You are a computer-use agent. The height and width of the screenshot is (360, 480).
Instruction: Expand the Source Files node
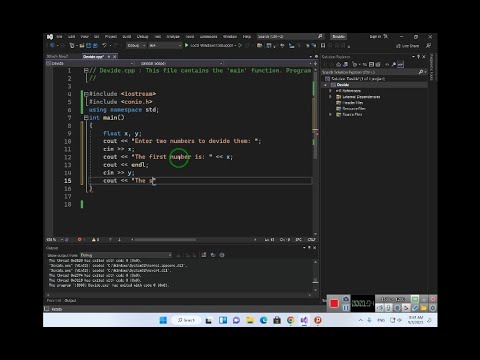click(330, 114)
